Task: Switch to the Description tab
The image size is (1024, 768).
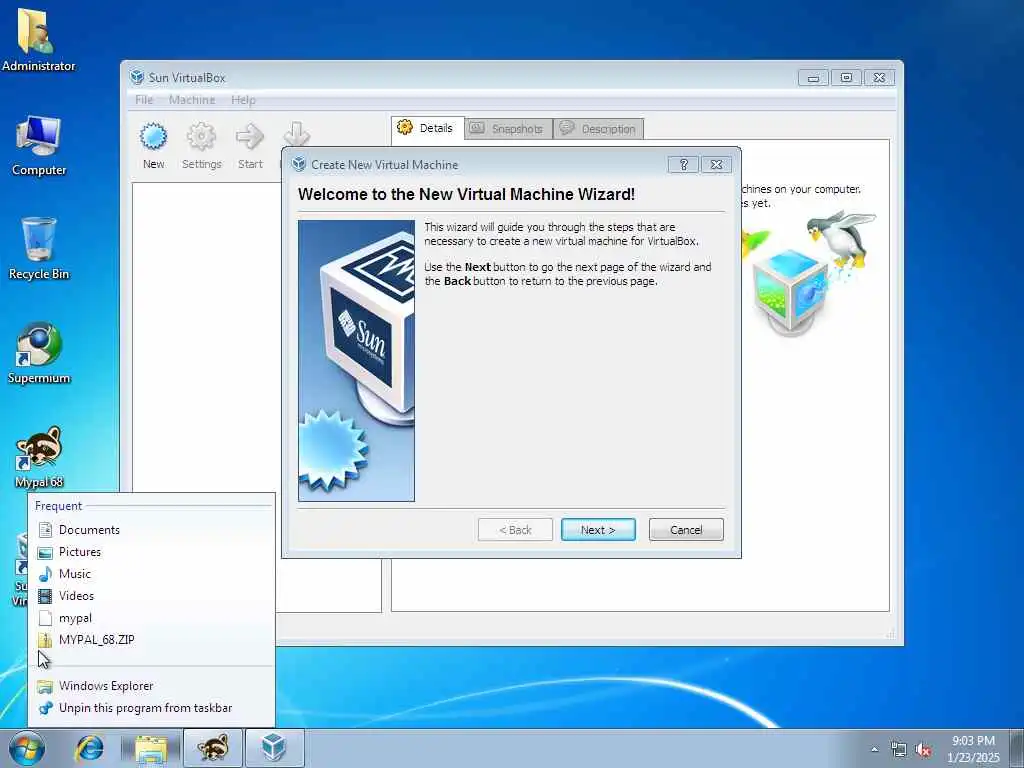Action: [x=598, y=129]
